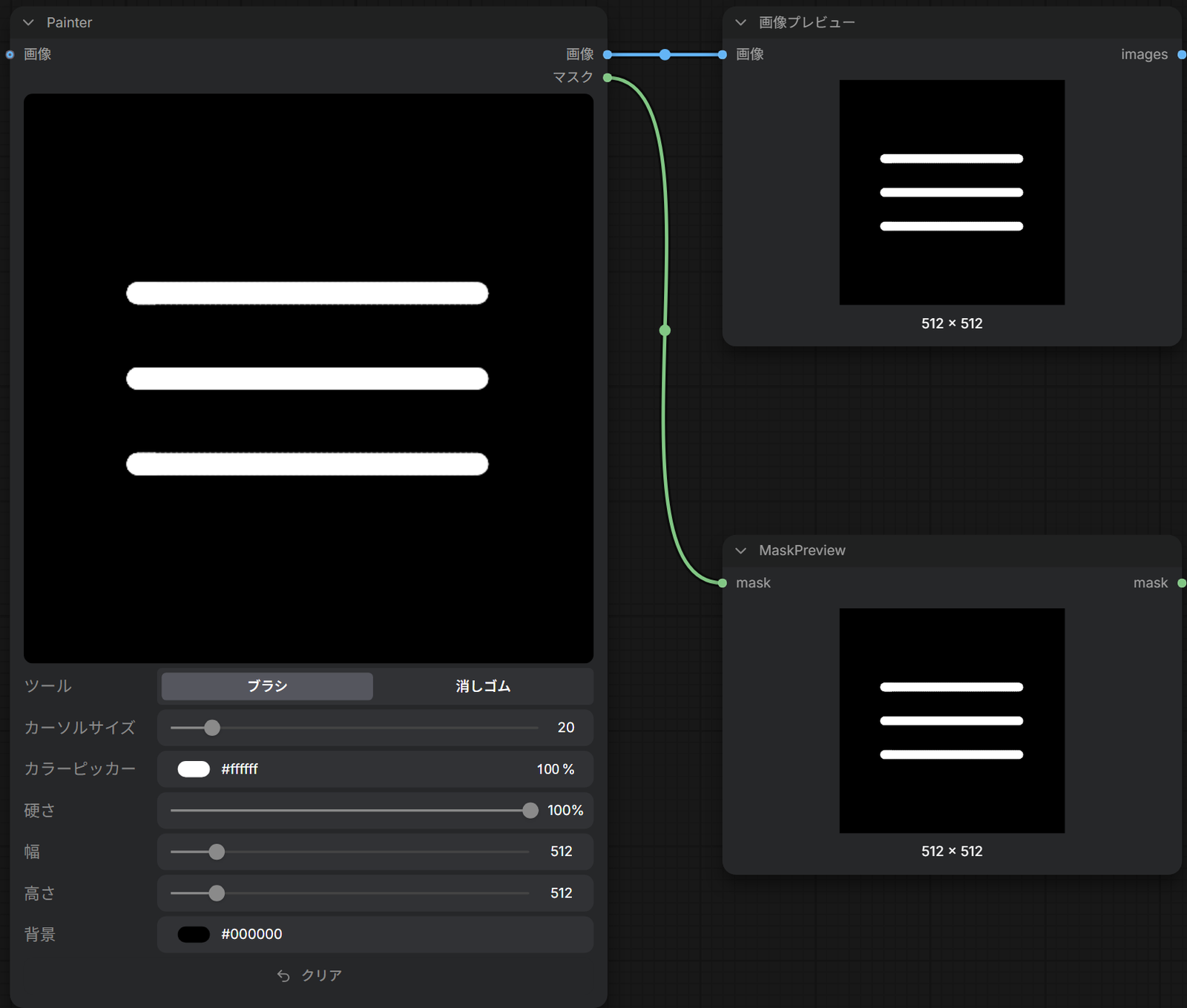Click the カーソルサイズ slider handle

point(212,728)
